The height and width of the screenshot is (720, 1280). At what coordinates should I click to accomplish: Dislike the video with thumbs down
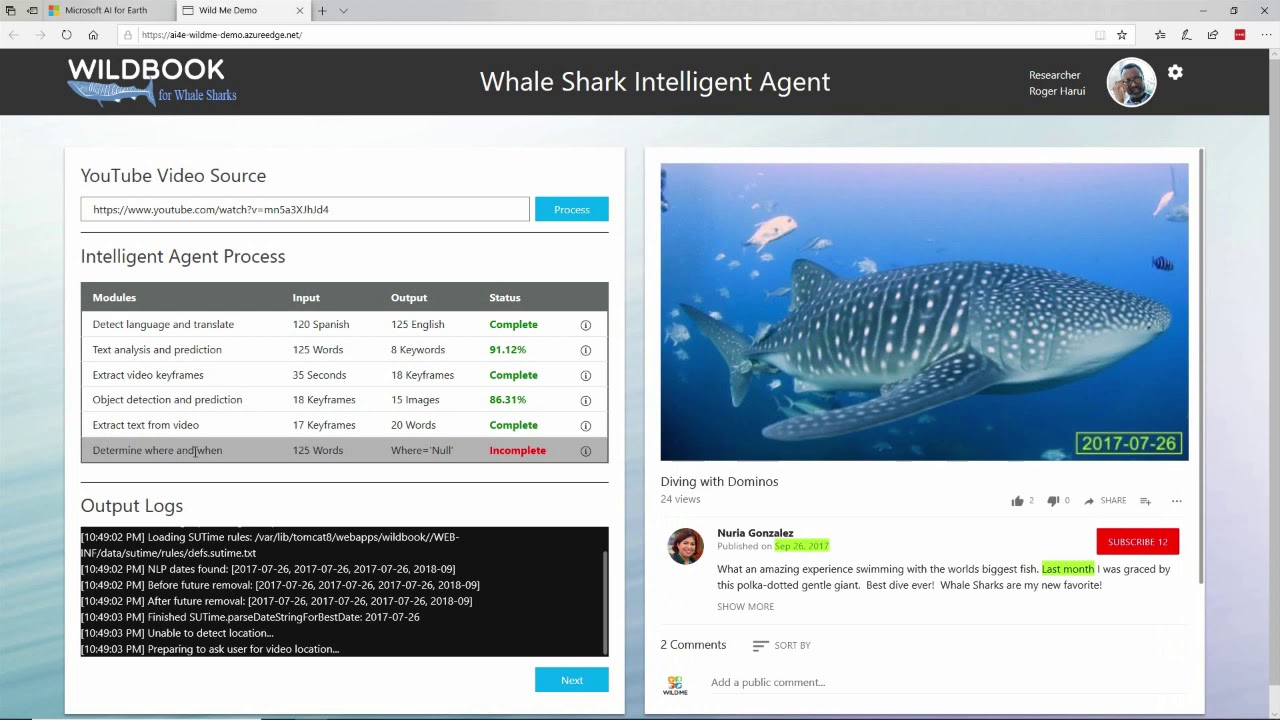click(x=1052, y=501)
